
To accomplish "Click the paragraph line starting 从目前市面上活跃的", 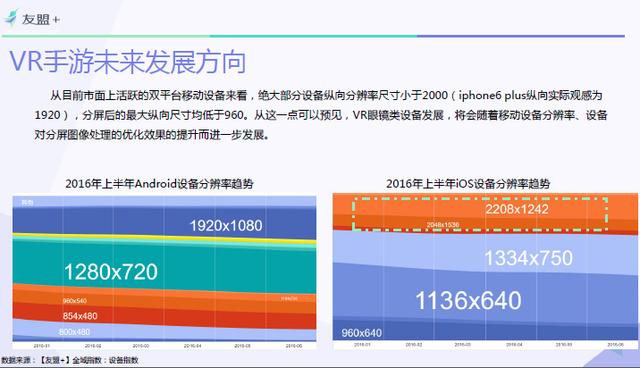I will 326,95.
